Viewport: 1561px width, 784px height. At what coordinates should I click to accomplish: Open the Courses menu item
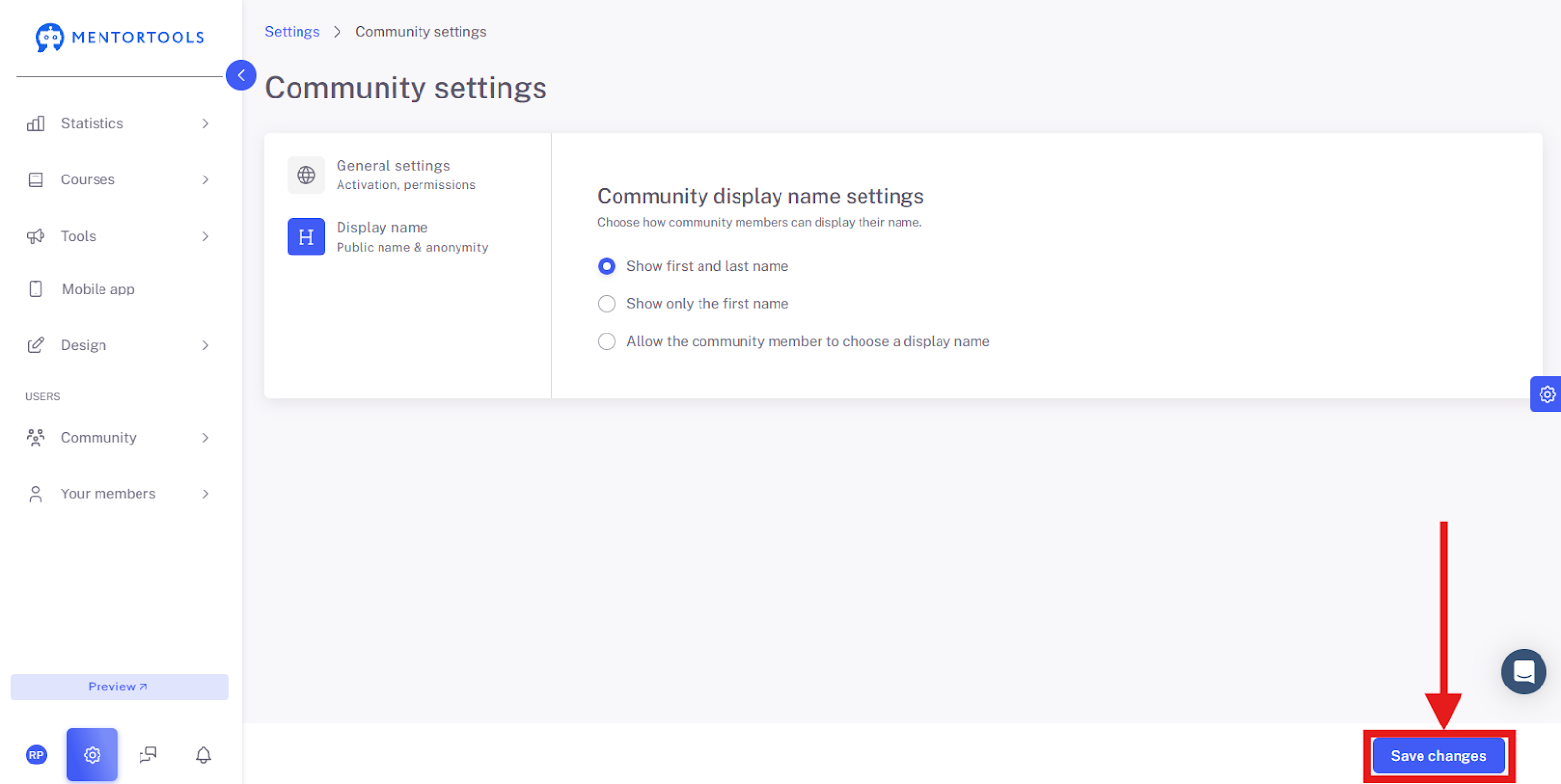tap(120, 179)
